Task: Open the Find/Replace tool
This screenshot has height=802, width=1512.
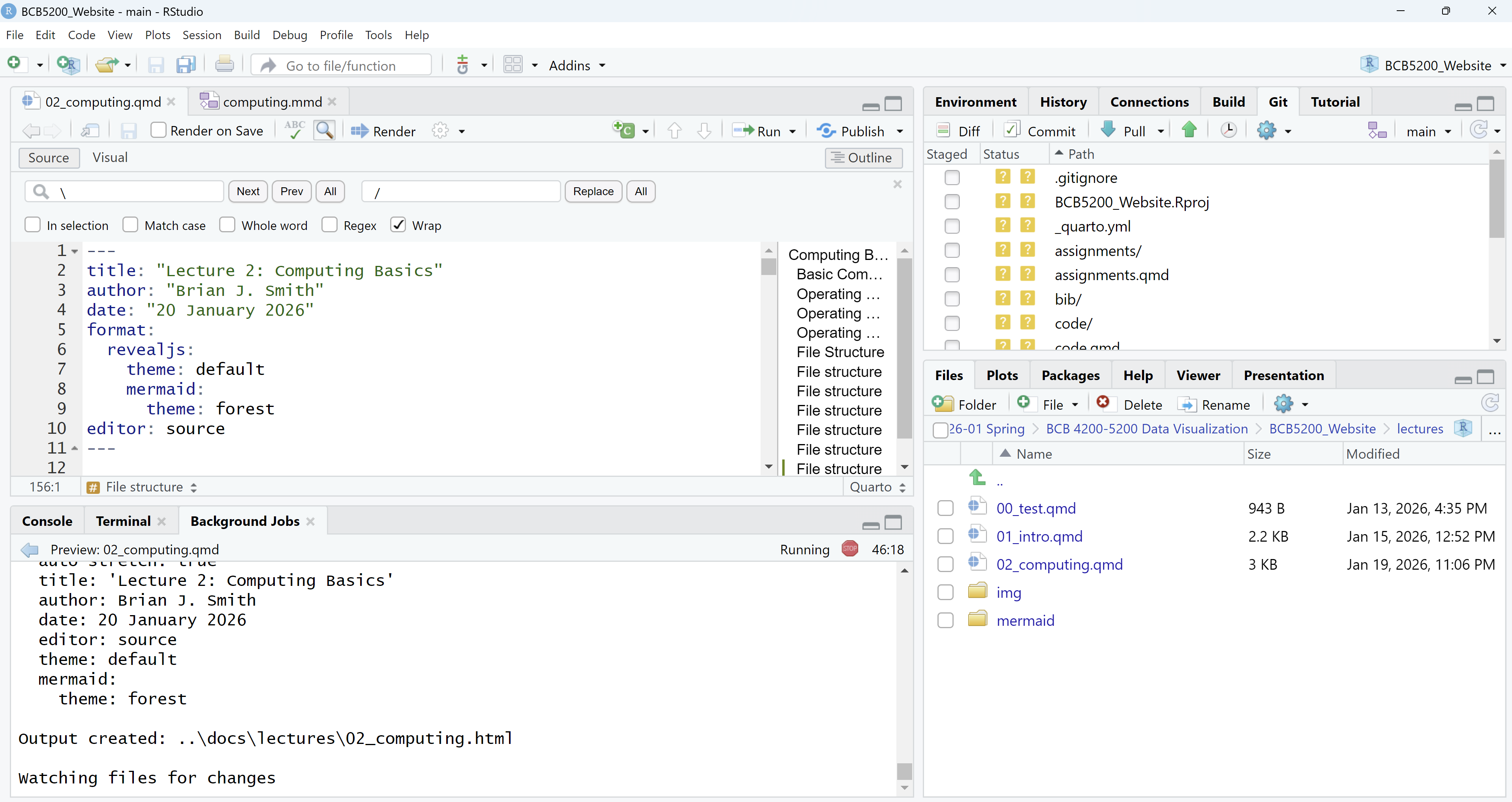Action: (325, 130)
